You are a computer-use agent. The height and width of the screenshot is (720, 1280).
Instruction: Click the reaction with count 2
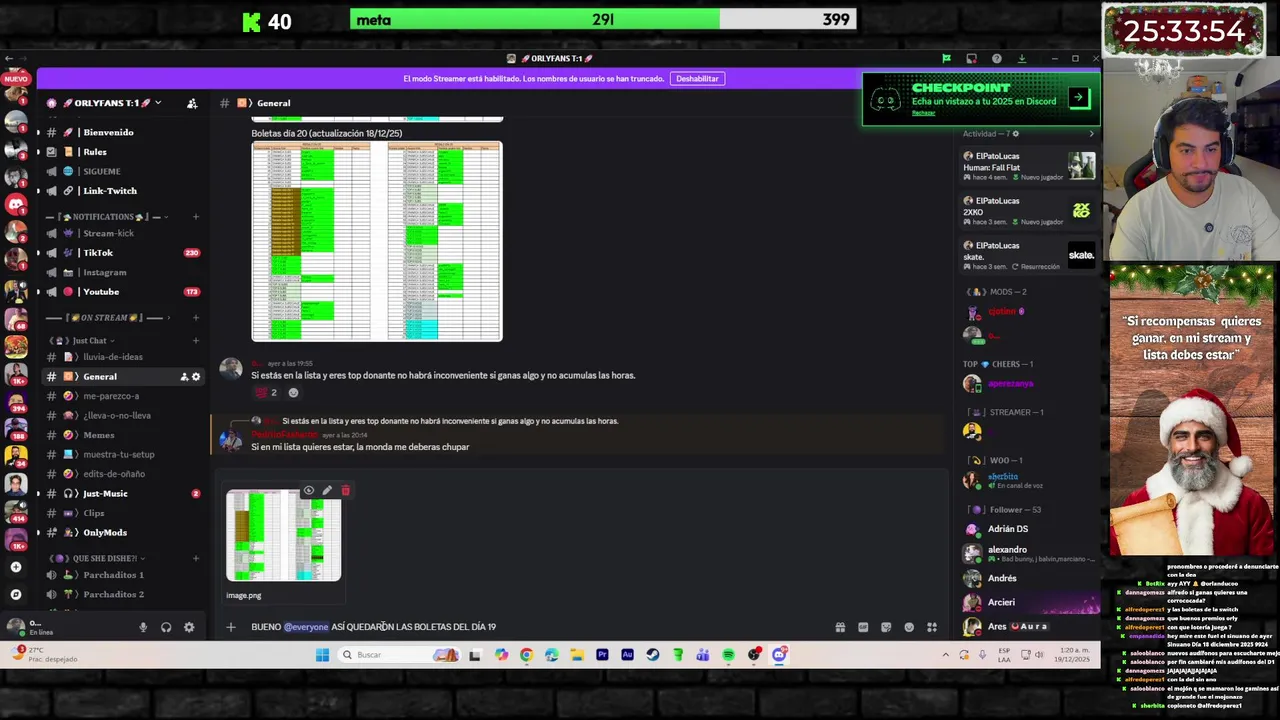[267, 393]
